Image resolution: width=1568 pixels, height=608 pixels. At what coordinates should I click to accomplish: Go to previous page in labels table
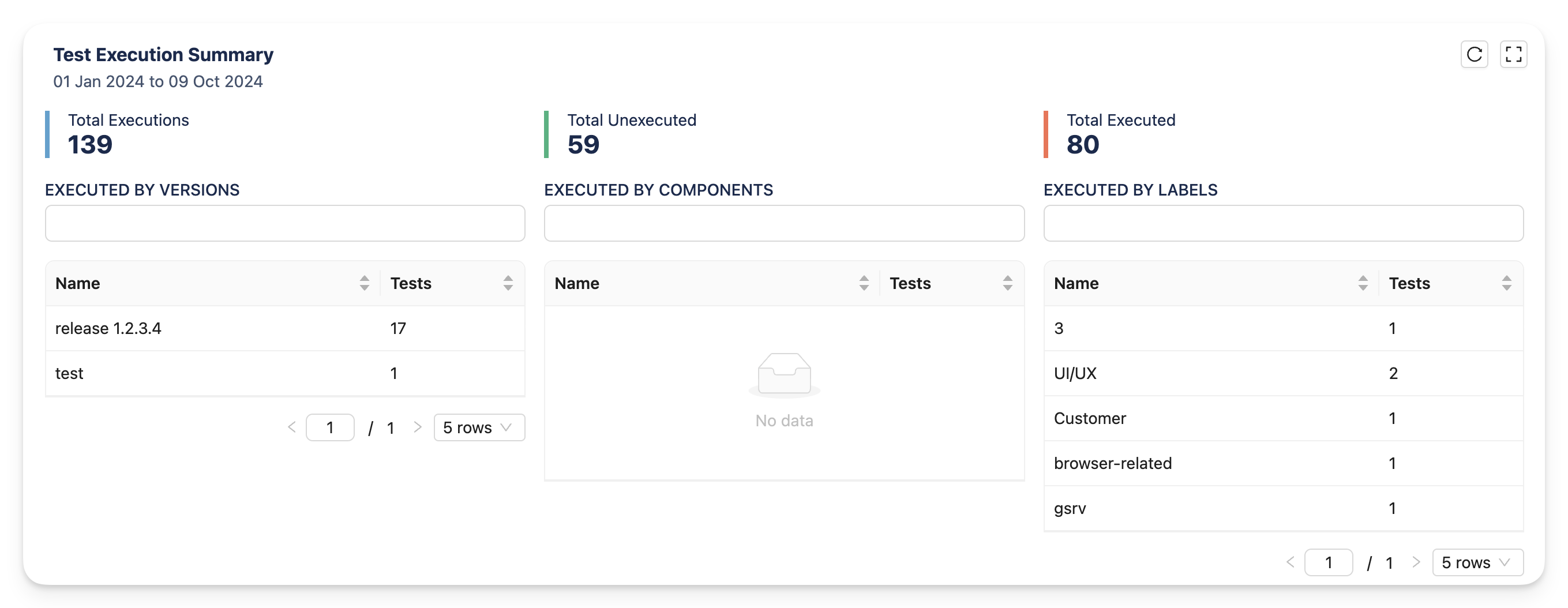[1290, 562]
